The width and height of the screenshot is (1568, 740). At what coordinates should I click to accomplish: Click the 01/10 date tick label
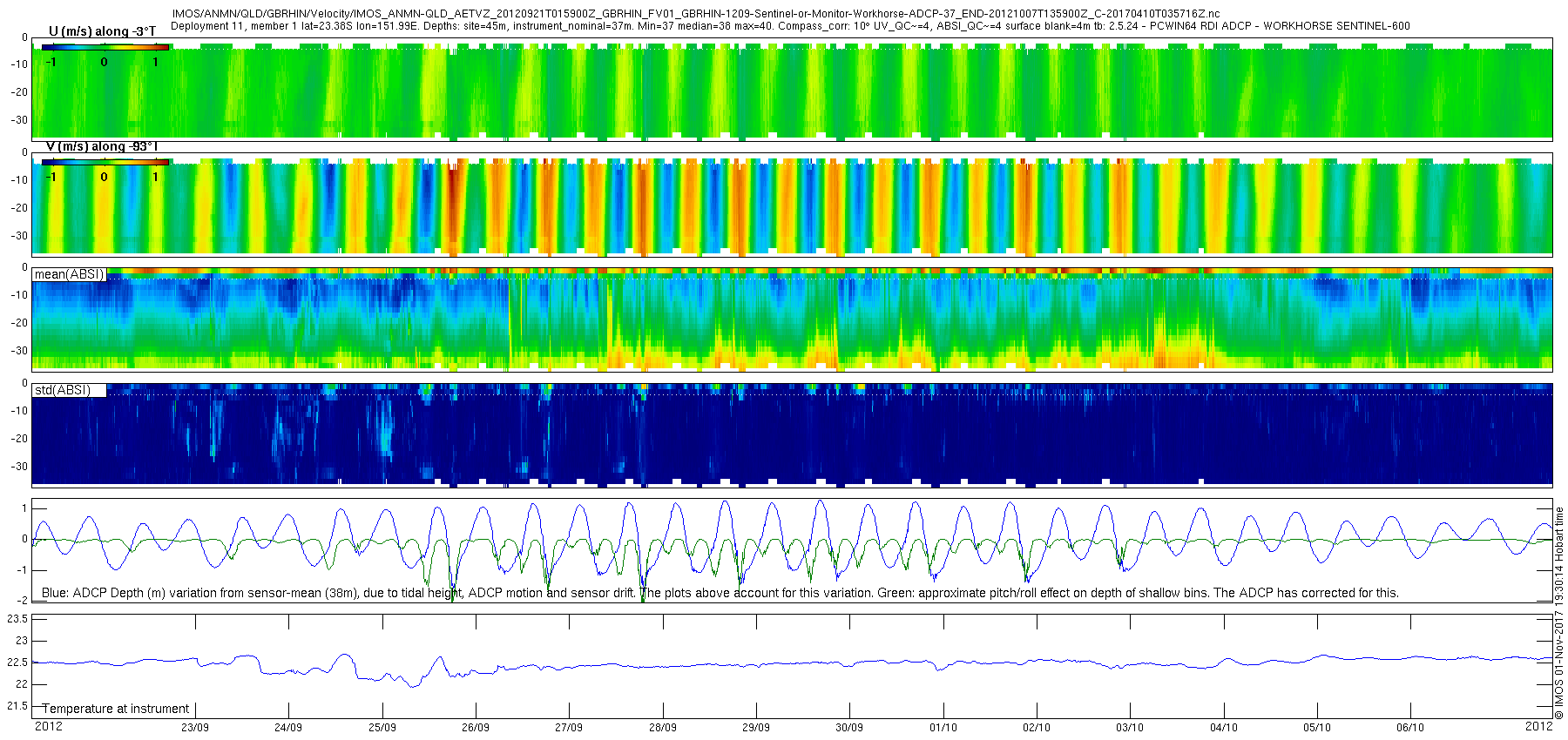click(x=943, y=728)
